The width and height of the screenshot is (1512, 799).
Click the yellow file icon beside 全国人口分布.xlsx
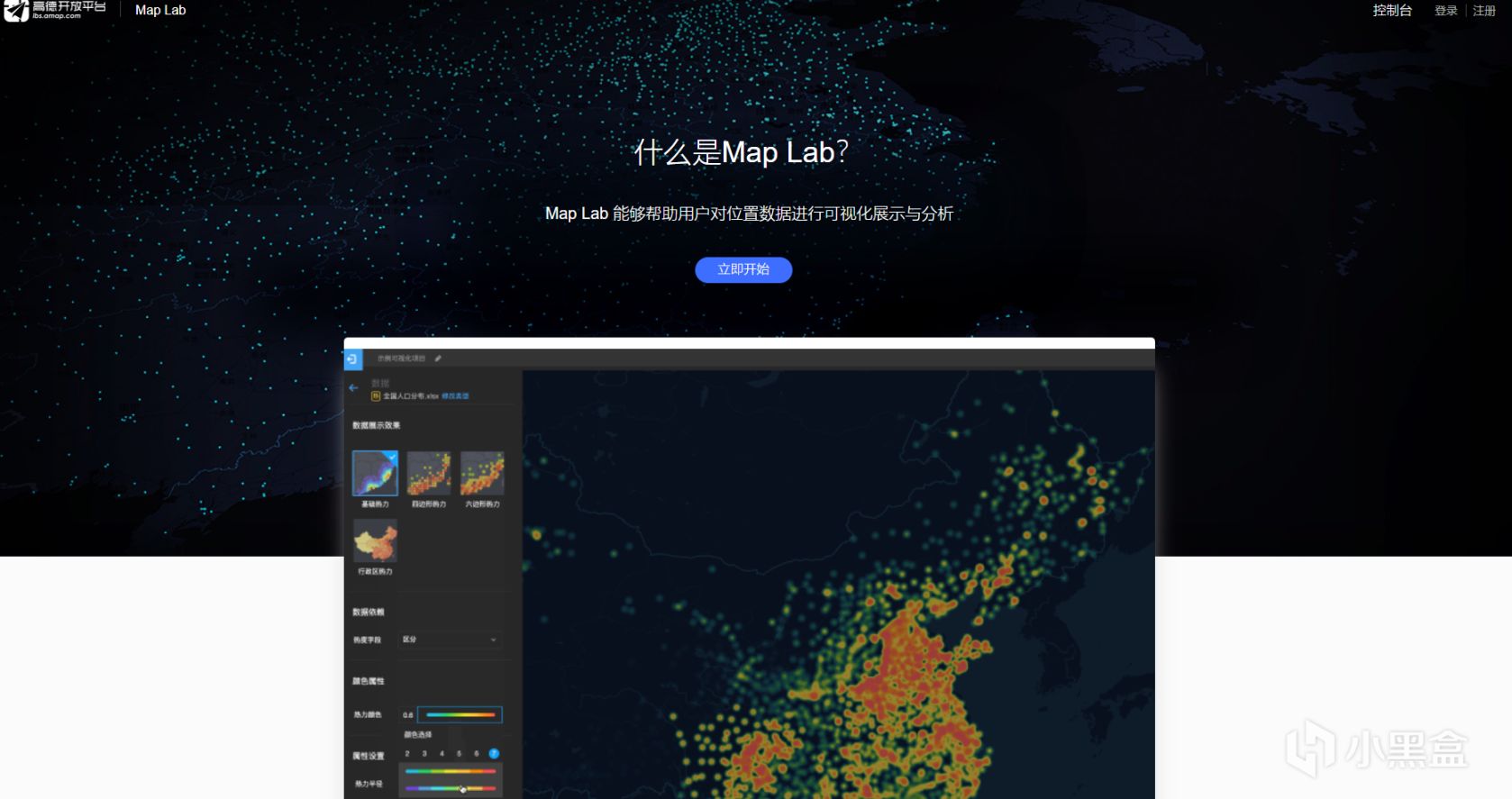[376, 396]
